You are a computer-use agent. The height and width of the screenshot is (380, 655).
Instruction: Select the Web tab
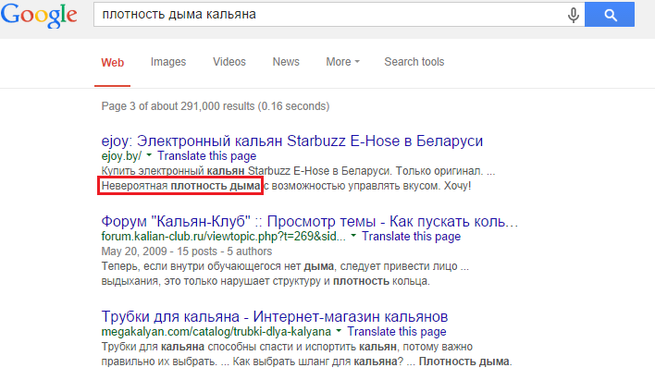tap(112, 63)
